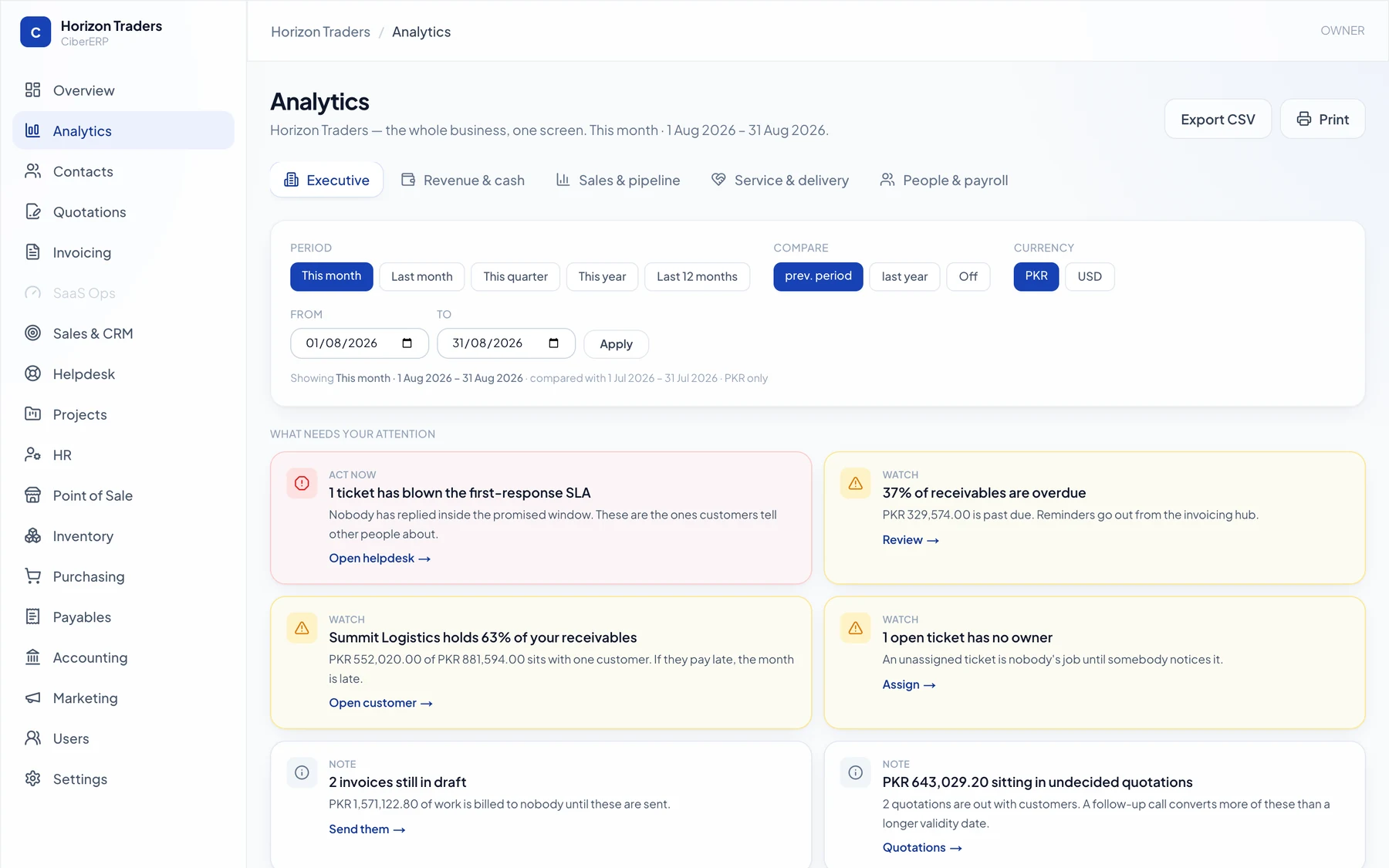
Task: Click the Contacts people icon
Action: [32, 171]
